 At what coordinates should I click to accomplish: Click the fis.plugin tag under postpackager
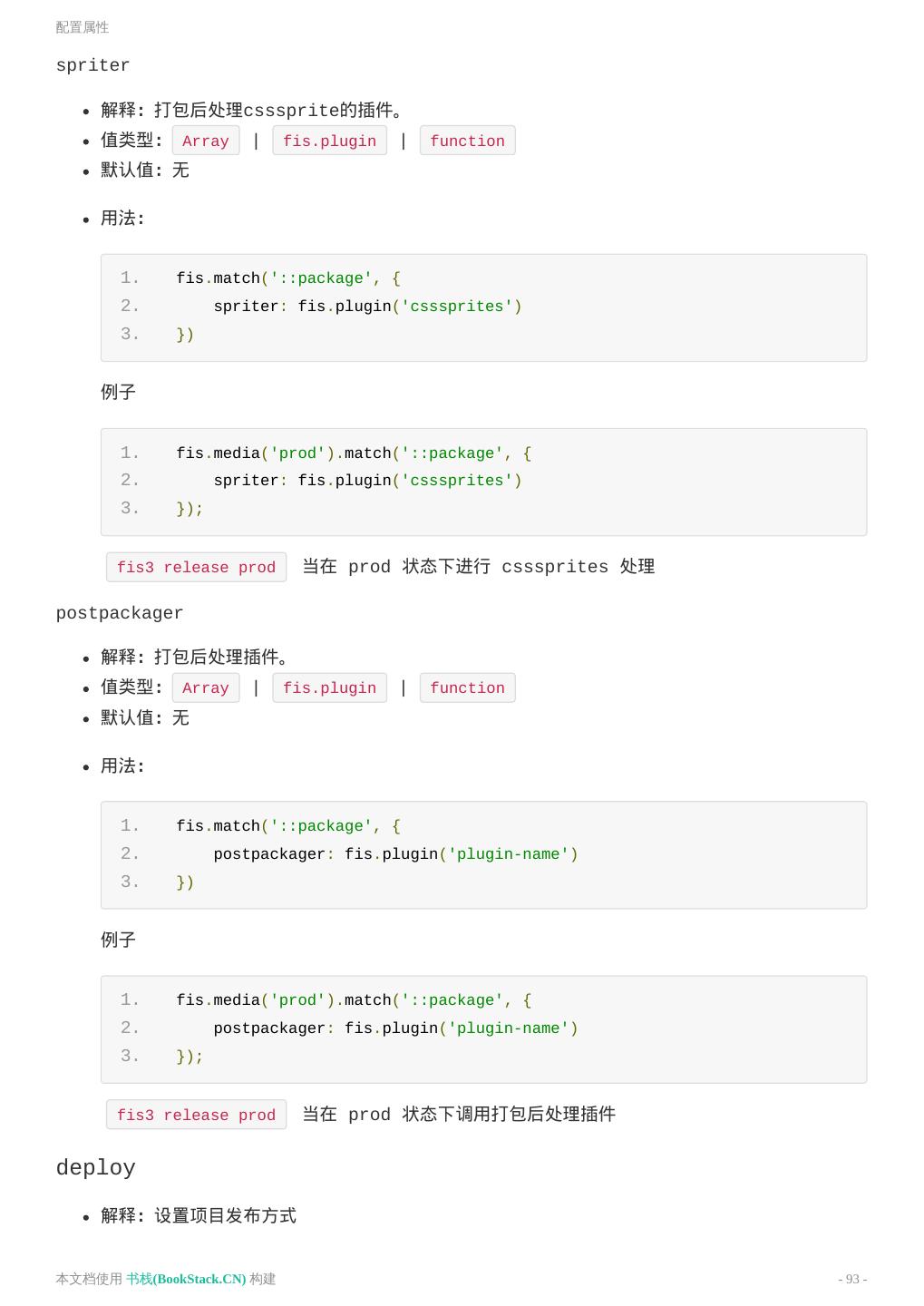click(329, 687)
